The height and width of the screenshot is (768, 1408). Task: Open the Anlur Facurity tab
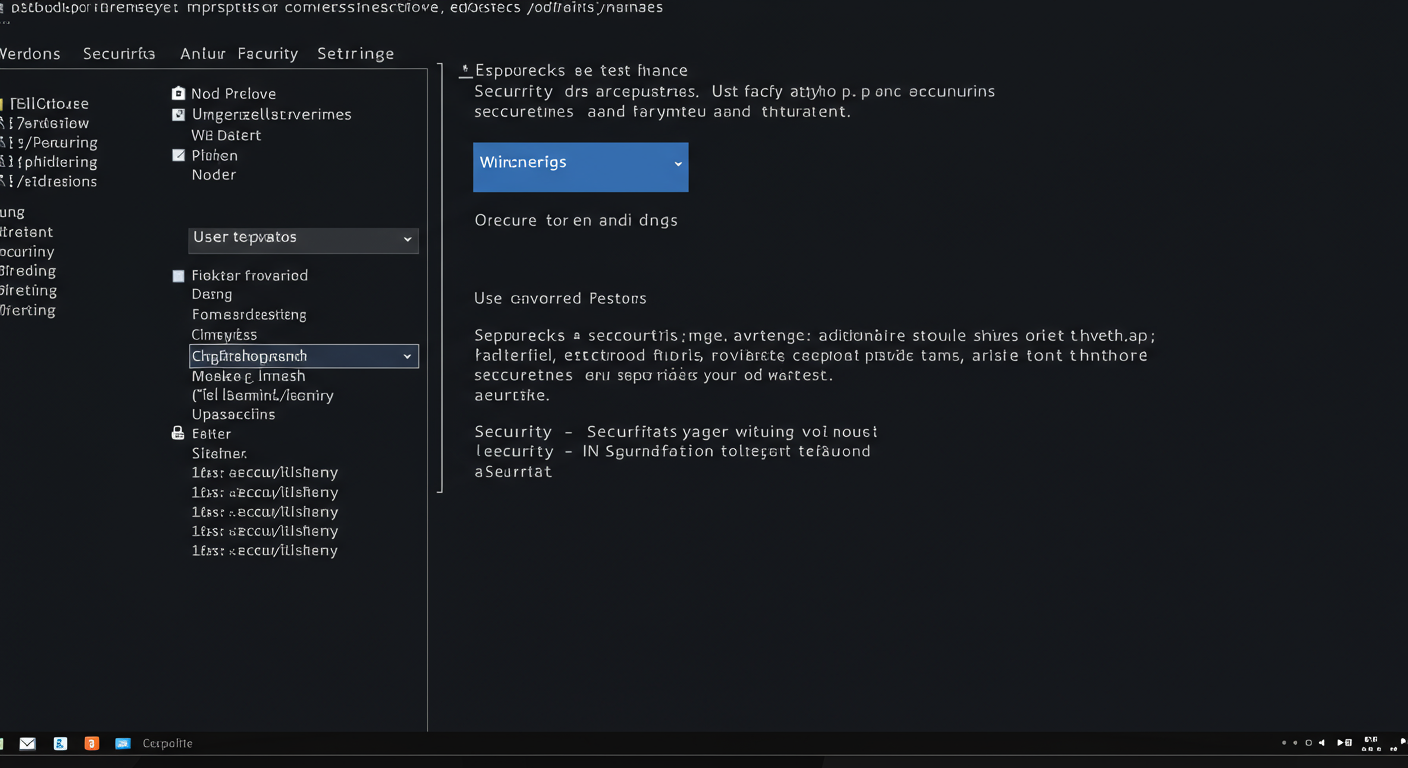(x=239, y=54)
